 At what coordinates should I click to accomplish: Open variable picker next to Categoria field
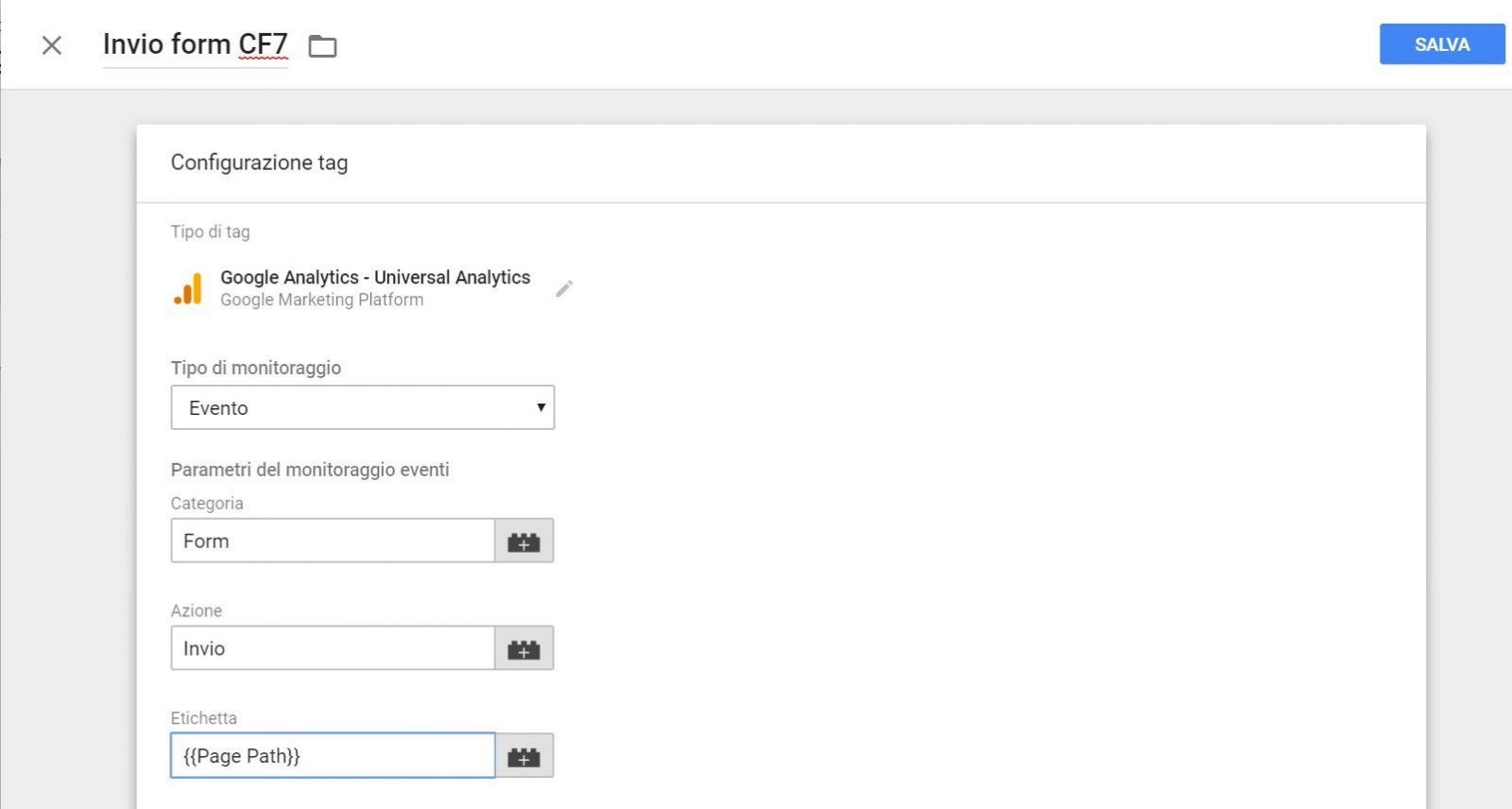pos(524,542)
